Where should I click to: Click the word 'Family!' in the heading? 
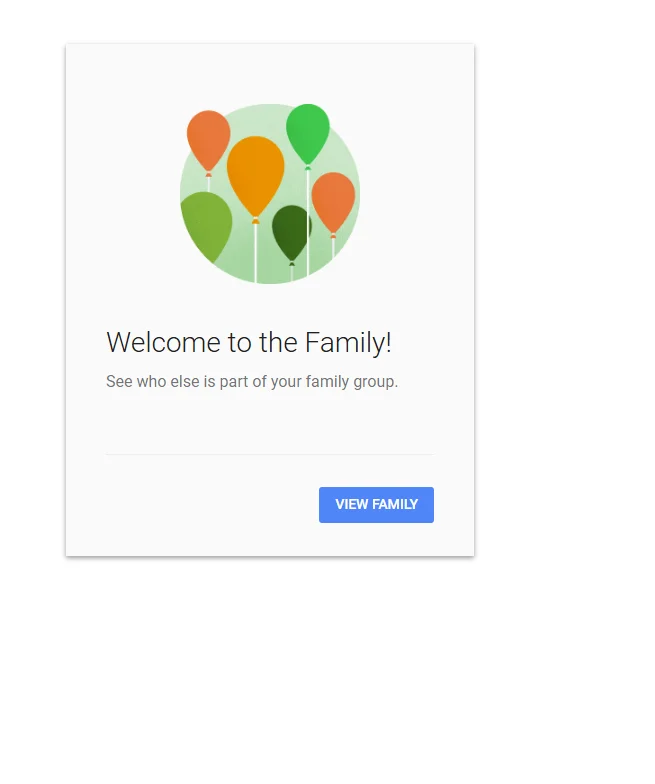point(348,344)
